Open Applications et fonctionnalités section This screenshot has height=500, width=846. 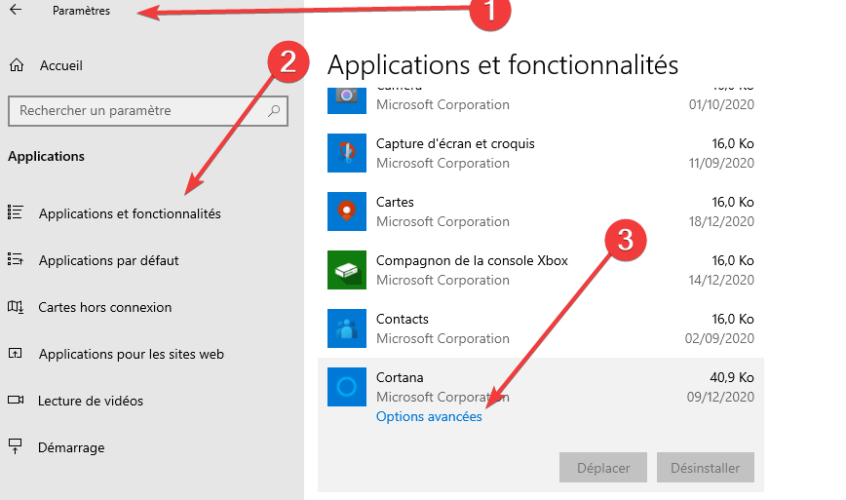[129, 213]
